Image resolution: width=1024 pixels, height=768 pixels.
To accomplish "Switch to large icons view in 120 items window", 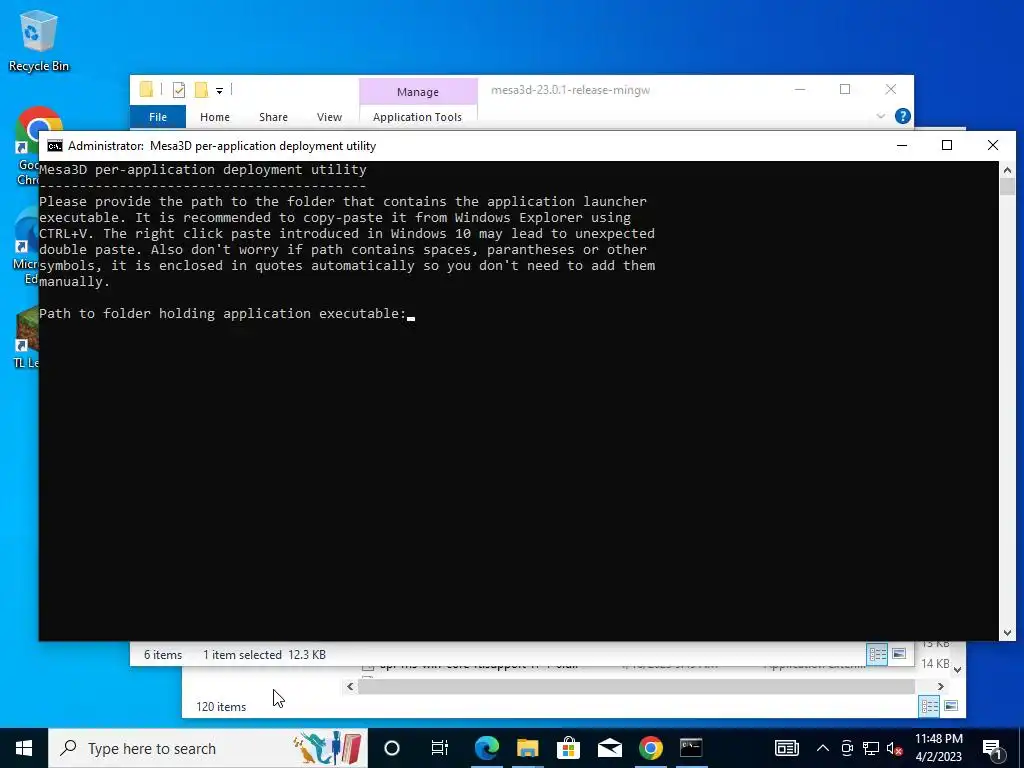I will coord(952,706).
